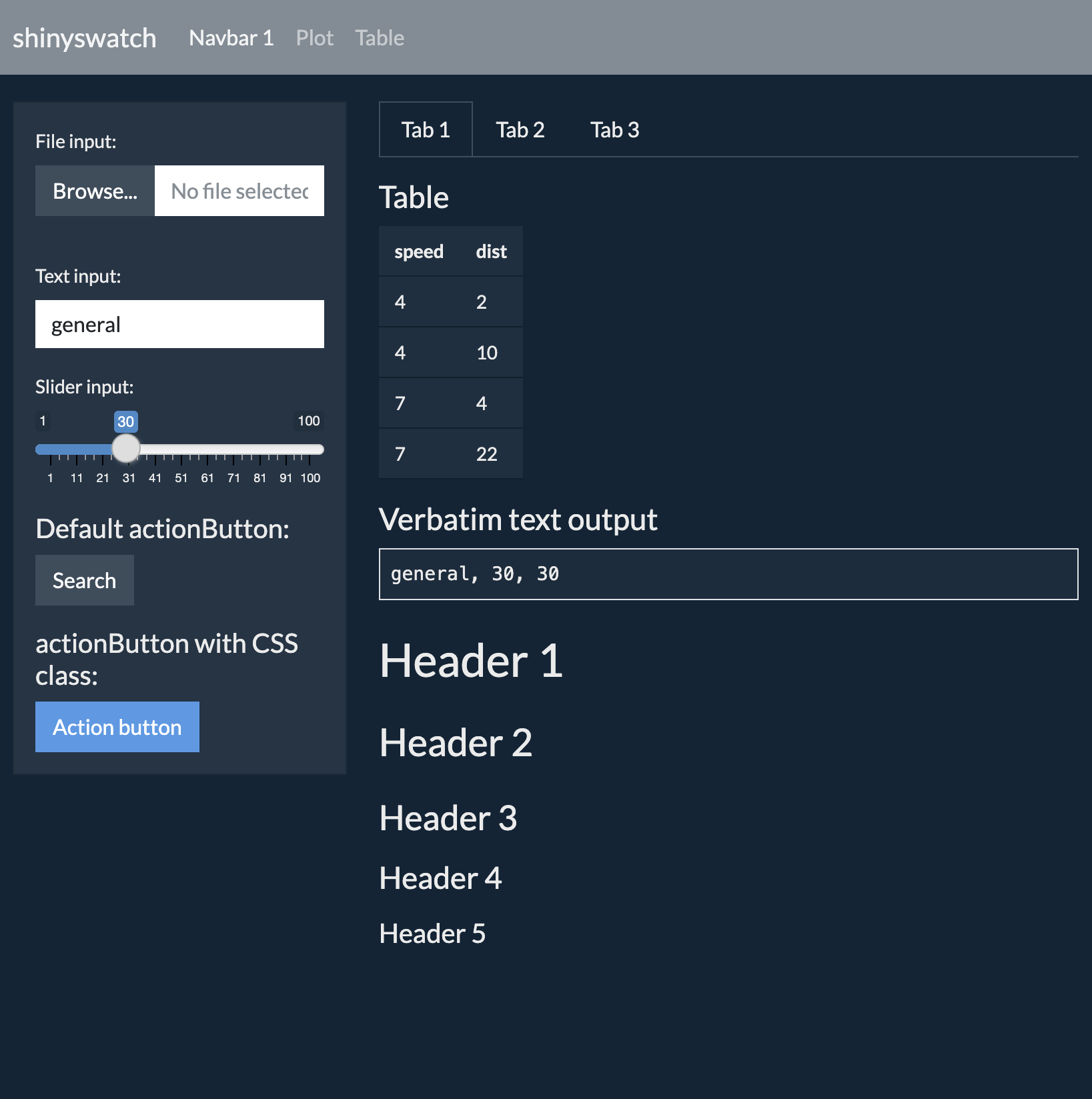Click the slider track near the 71 tick
This screenshot has width=1092, height=1099.
[x=233, y=449]
